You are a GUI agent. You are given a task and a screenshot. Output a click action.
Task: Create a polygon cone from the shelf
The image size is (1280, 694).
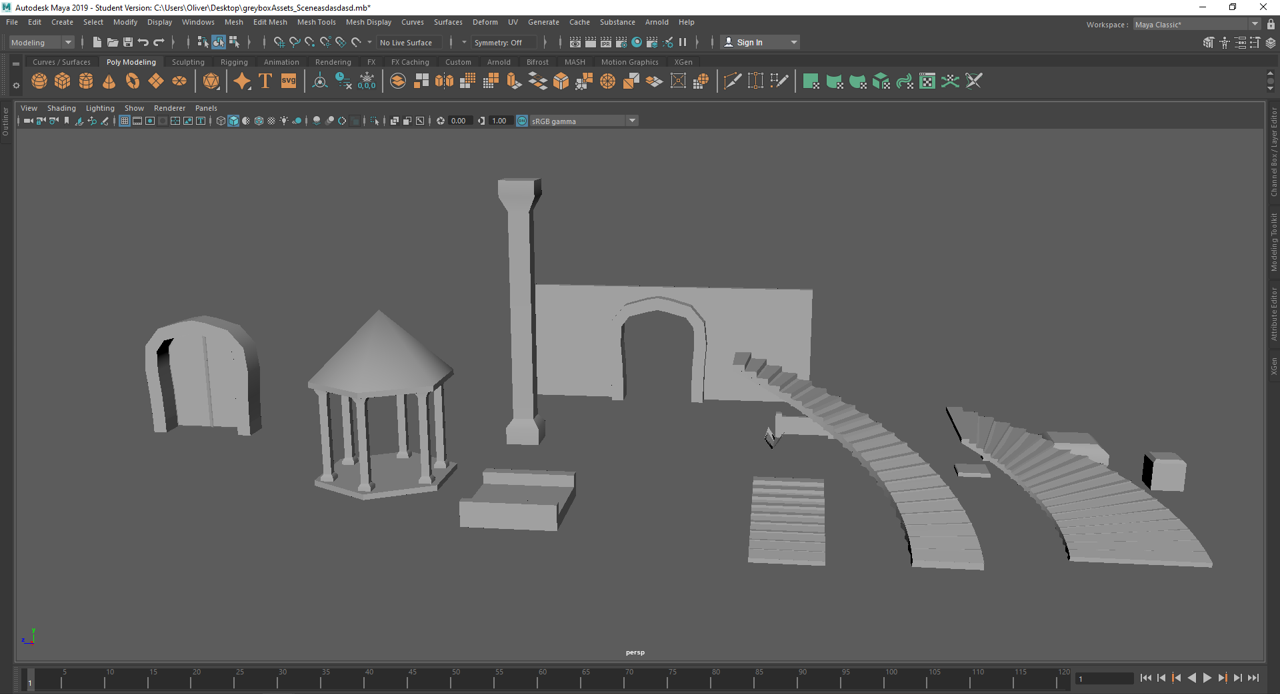[109, 81]
